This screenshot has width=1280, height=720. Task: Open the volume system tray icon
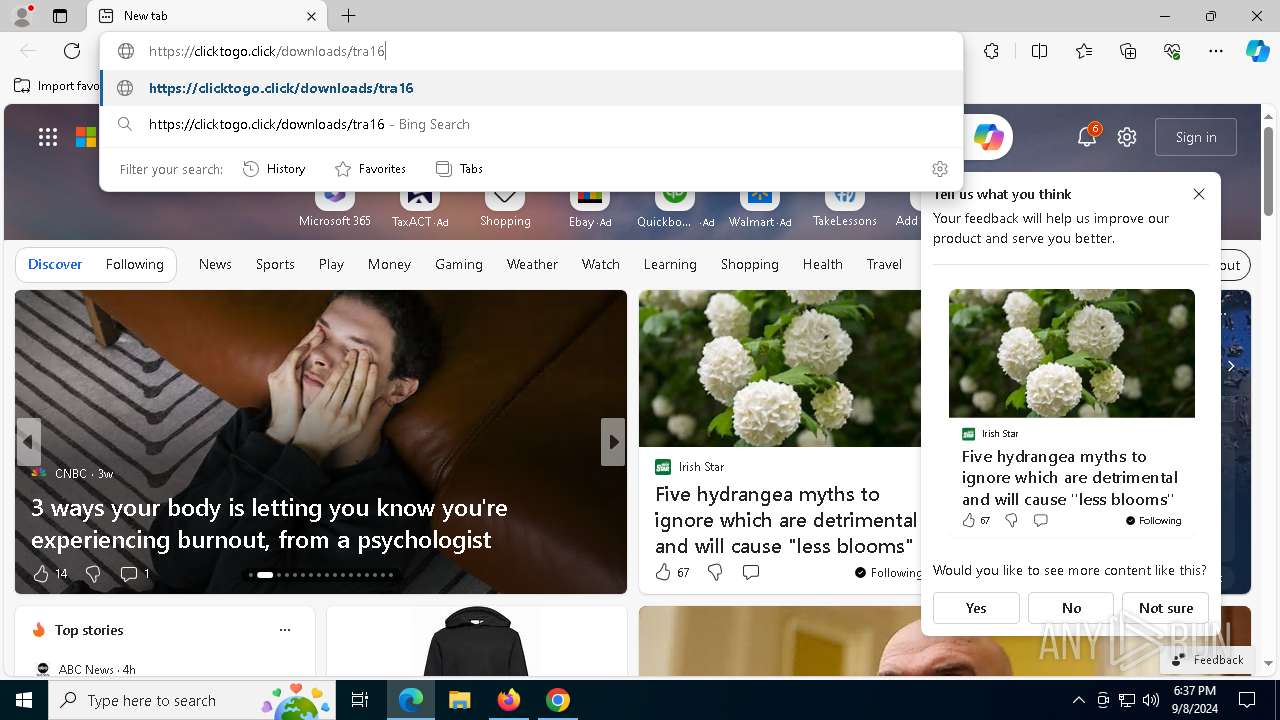click(x=1151, y=700)
